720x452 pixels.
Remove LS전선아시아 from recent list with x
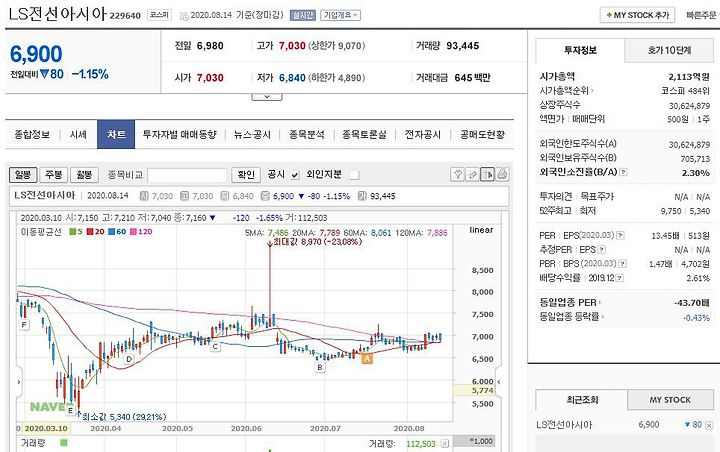click(x=709, y=425)
